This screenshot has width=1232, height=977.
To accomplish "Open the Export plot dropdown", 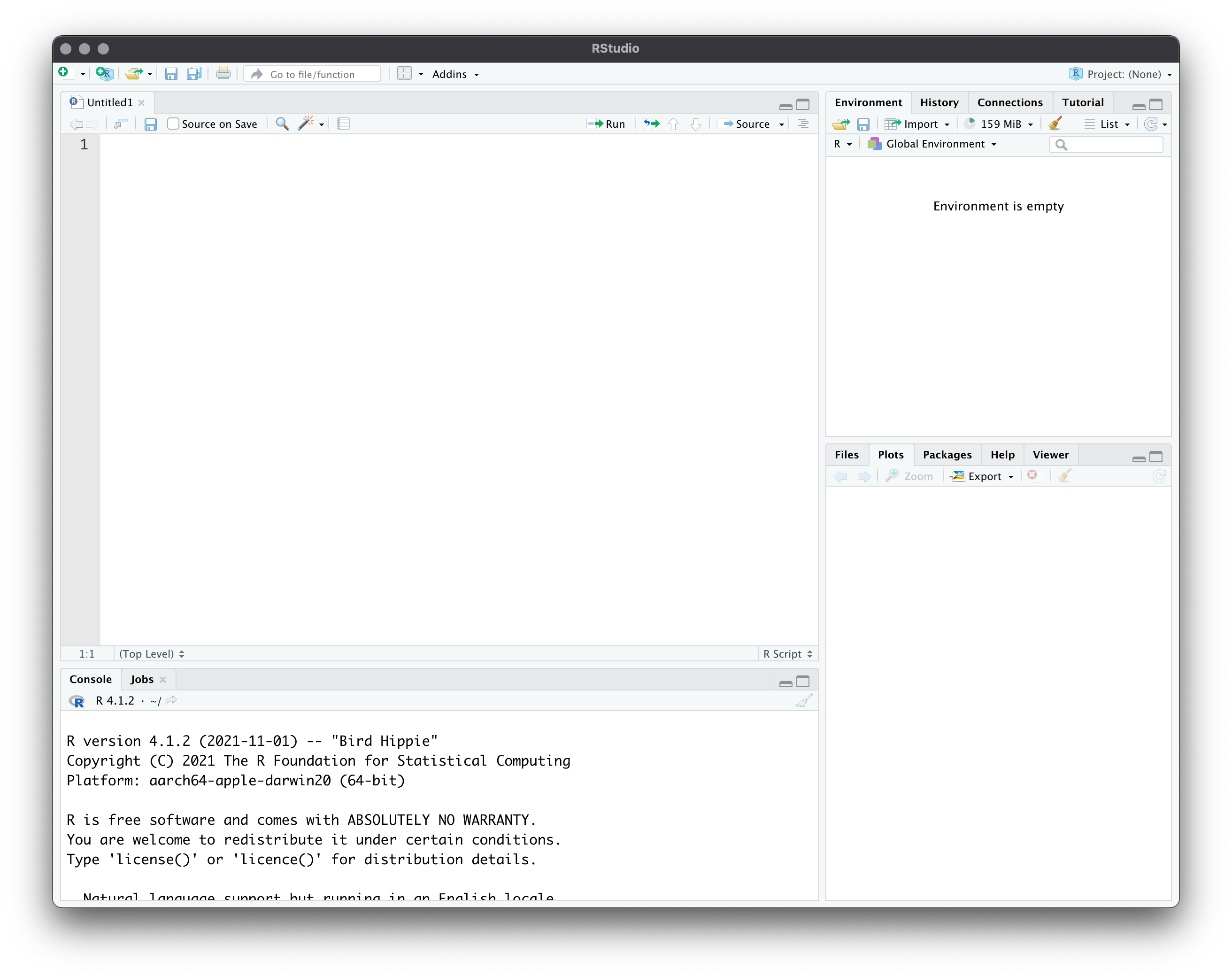I will (982, 476).
